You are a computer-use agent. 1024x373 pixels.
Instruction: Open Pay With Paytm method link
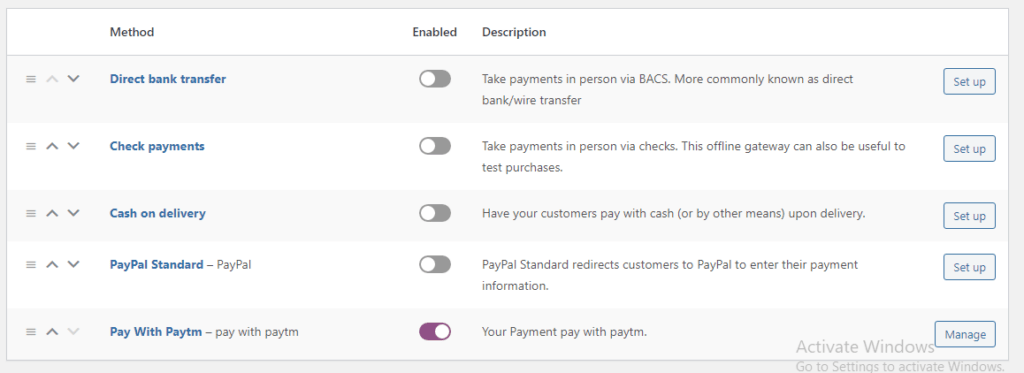(x=156, y=332)
